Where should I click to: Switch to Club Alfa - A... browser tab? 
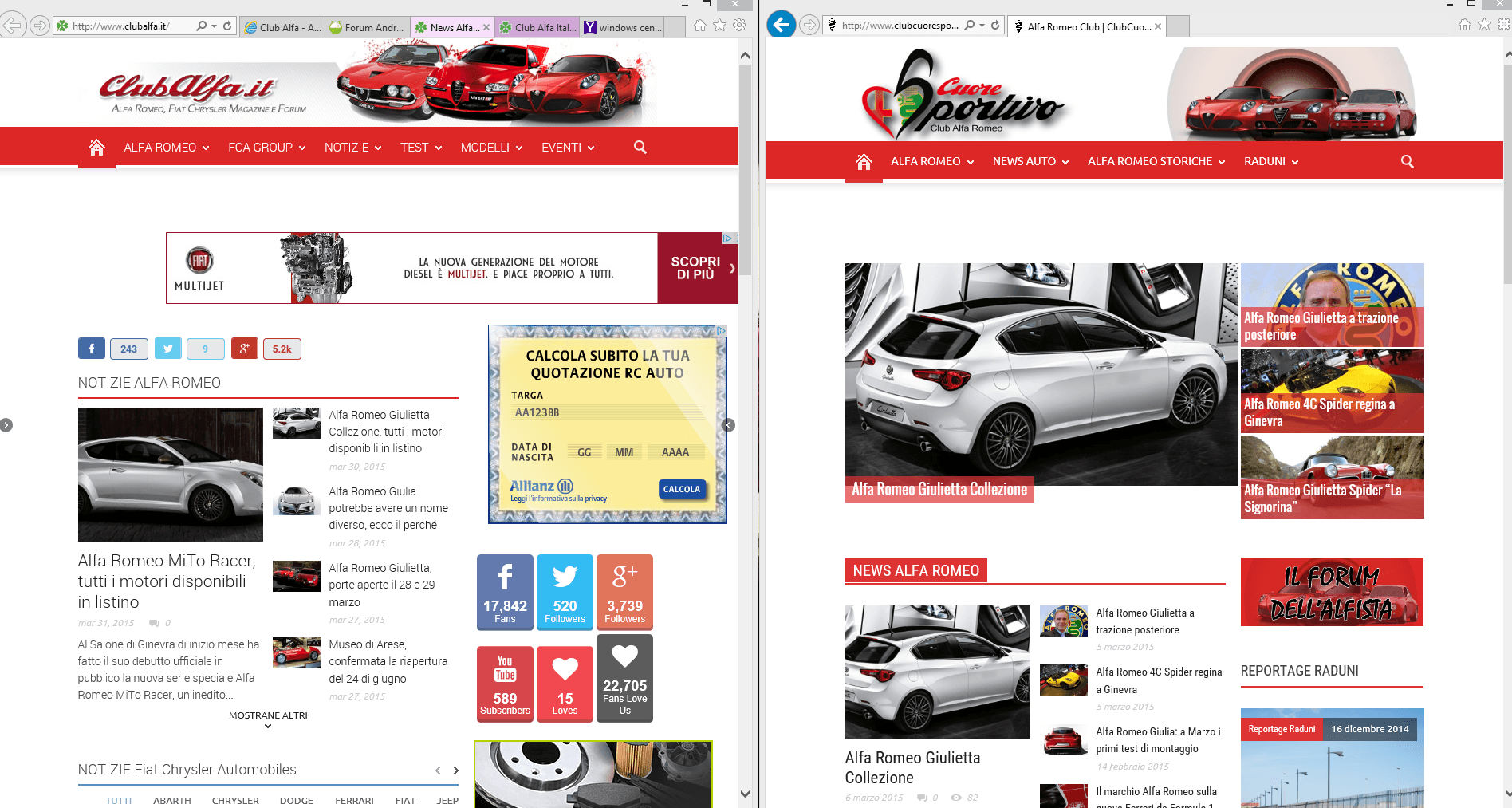[x=282, y=27]
